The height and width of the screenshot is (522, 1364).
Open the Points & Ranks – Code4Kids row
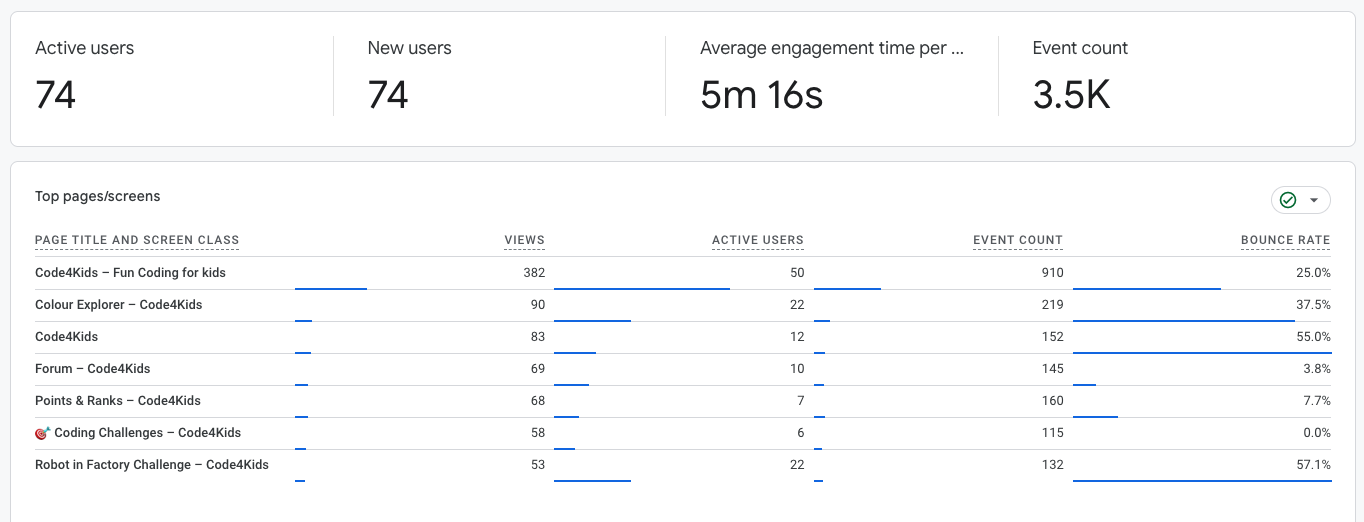(683, 401)
